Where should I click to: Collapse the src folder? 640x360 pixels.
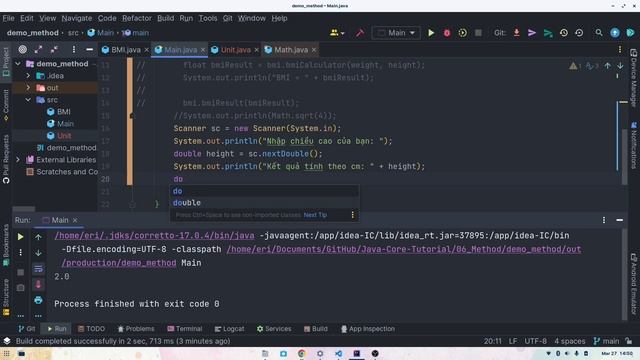(x=28, y=100)
